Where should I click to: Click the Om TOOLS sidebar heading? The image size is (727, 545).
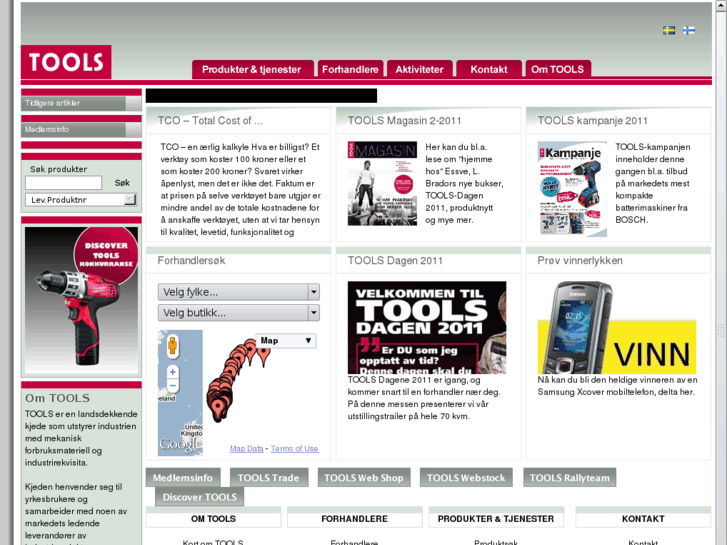[x=57, y=398]
